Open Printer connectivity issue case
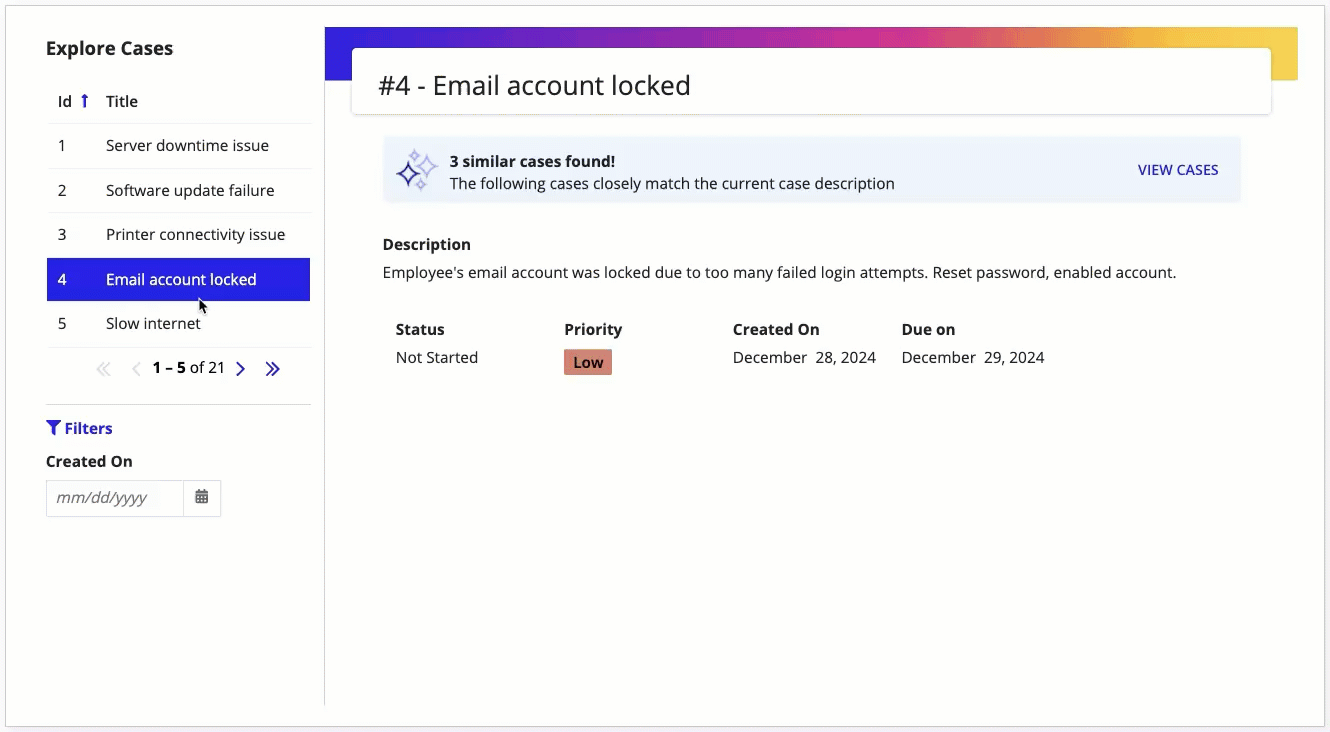Screen dimensions: 1330x732 pyautogui.click(x=178, y=235)
